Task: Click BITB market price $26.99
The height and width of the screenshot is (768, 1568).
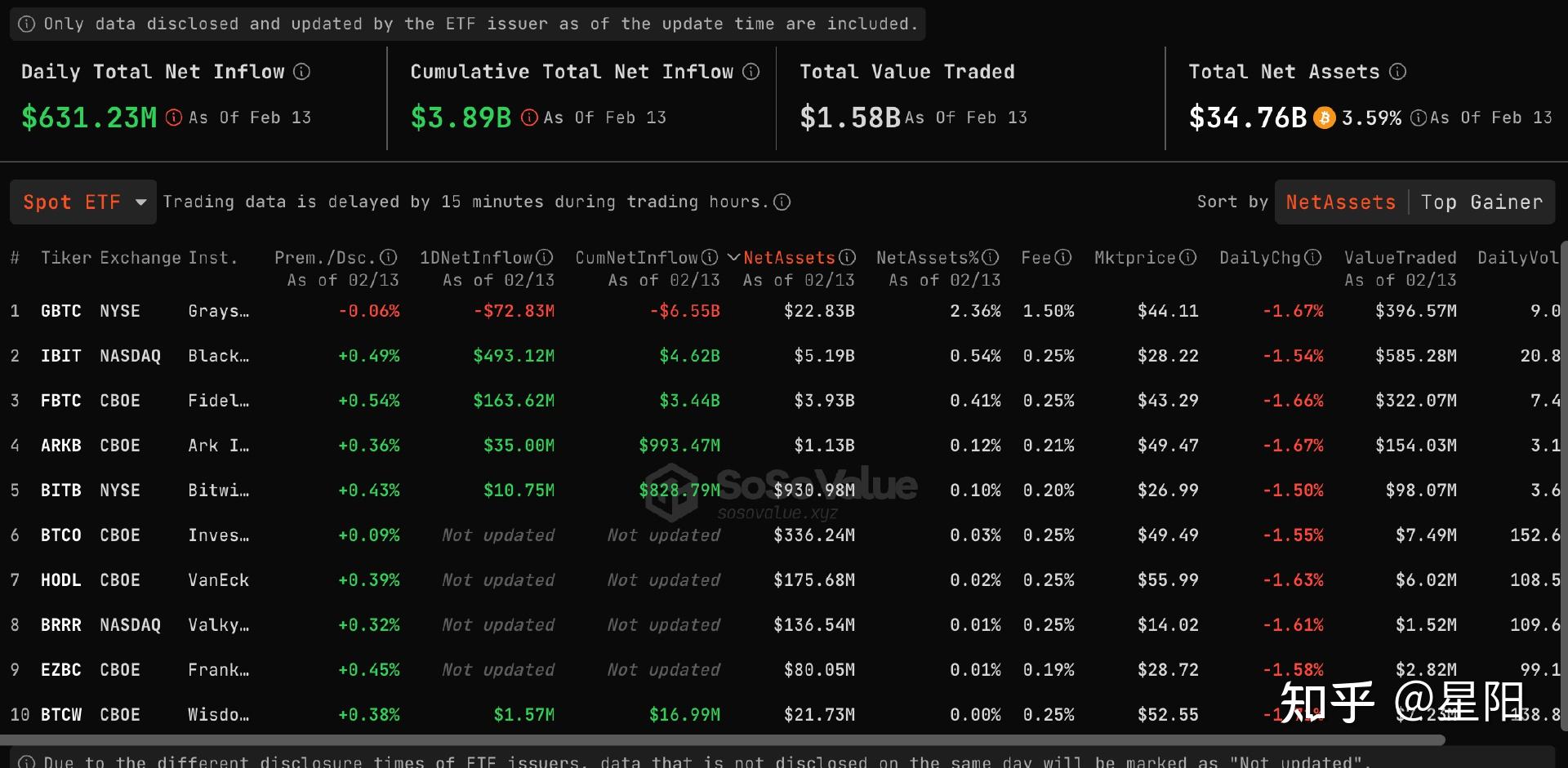Action: coord(1168,491)
